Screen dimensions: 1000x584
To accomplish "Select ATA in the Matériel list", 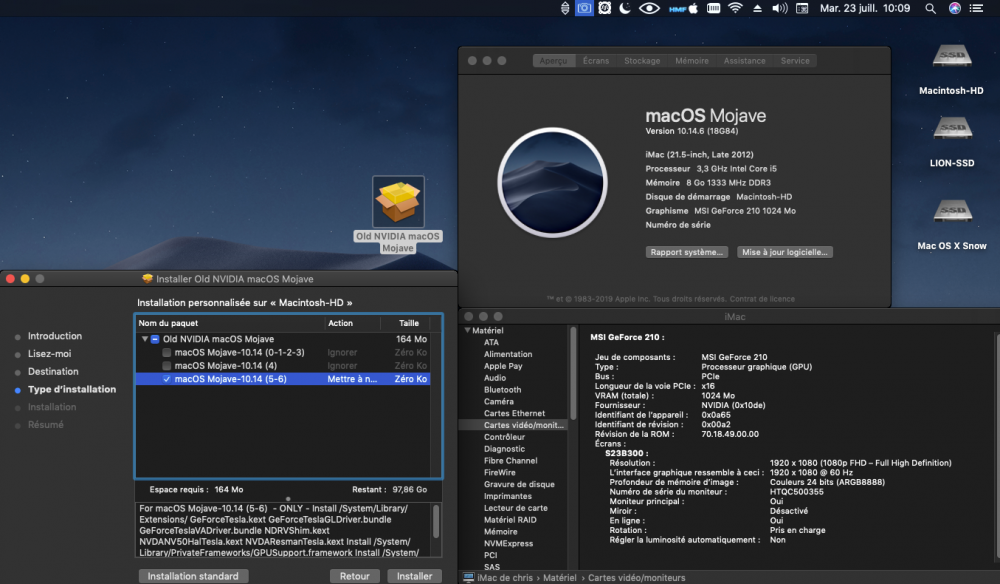I will tap(491, 342).
